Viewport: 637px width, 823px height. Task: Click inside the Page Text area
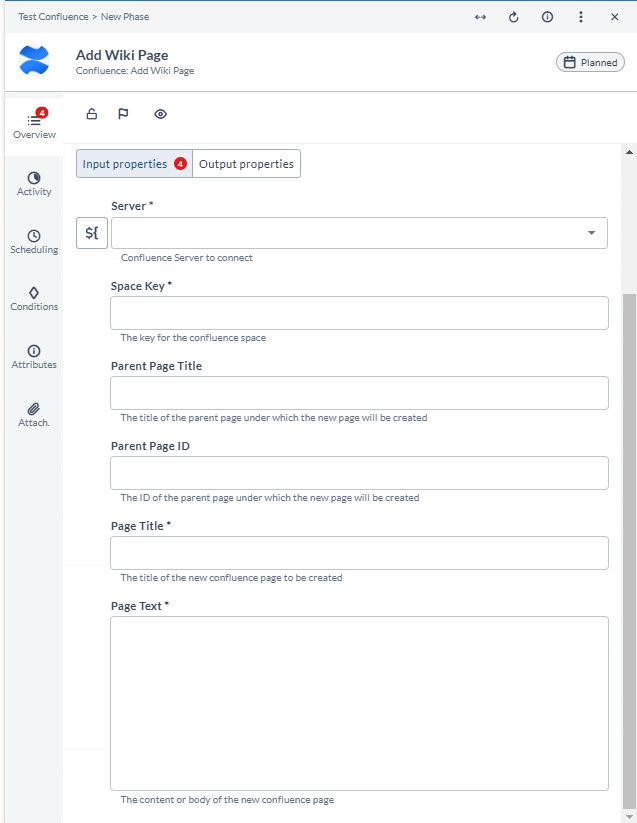tap(359, 703)
